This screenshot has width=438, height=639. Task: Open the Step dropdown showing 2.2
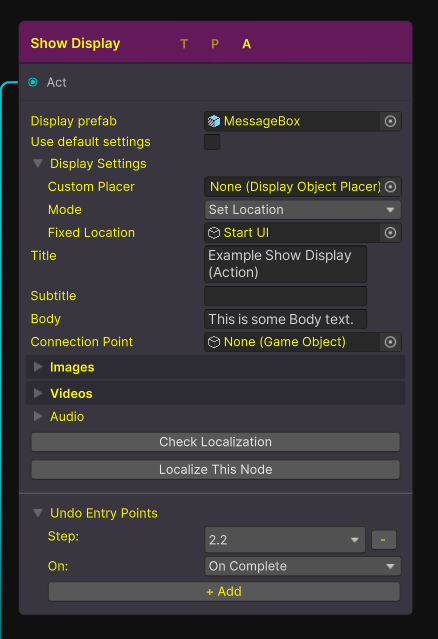tap(285, 540)
